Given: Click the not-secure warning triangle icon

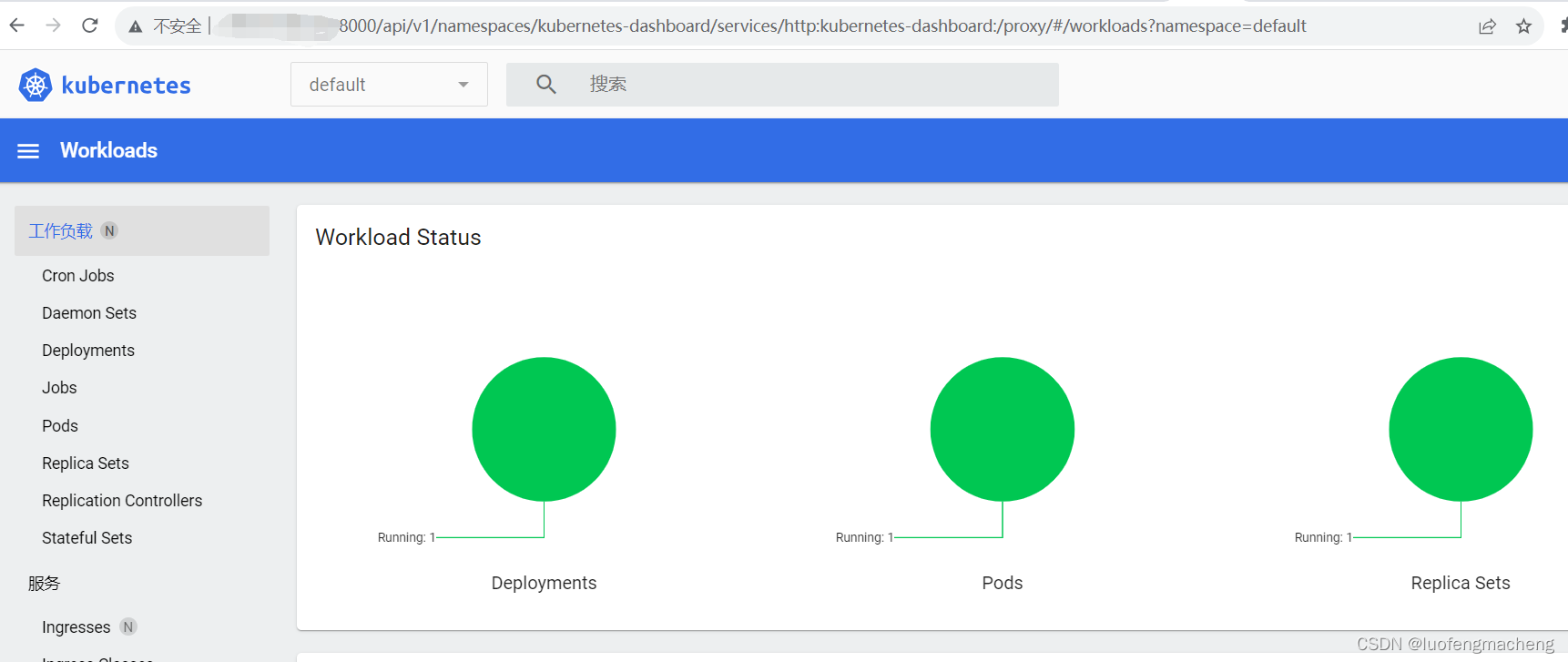Looking at the screenshot, I should (136, 26).
